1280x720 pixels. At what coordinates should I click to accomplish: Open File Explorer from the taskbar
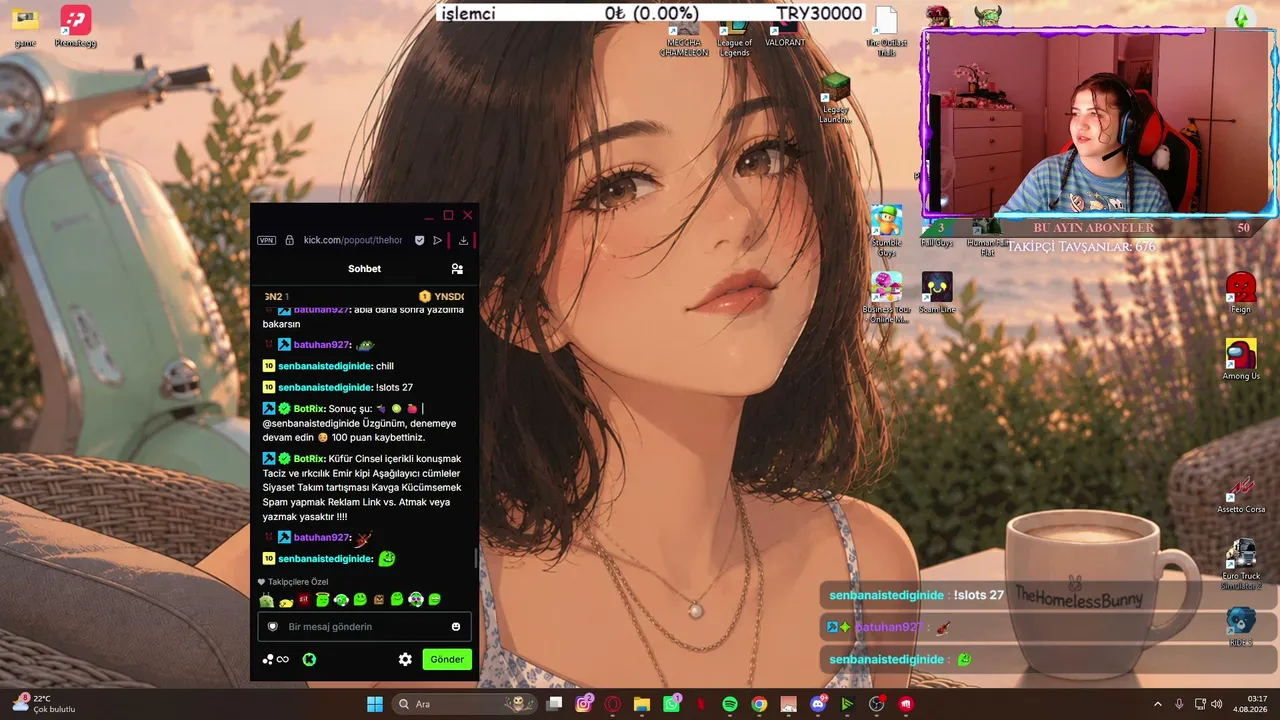coord(642,704)
